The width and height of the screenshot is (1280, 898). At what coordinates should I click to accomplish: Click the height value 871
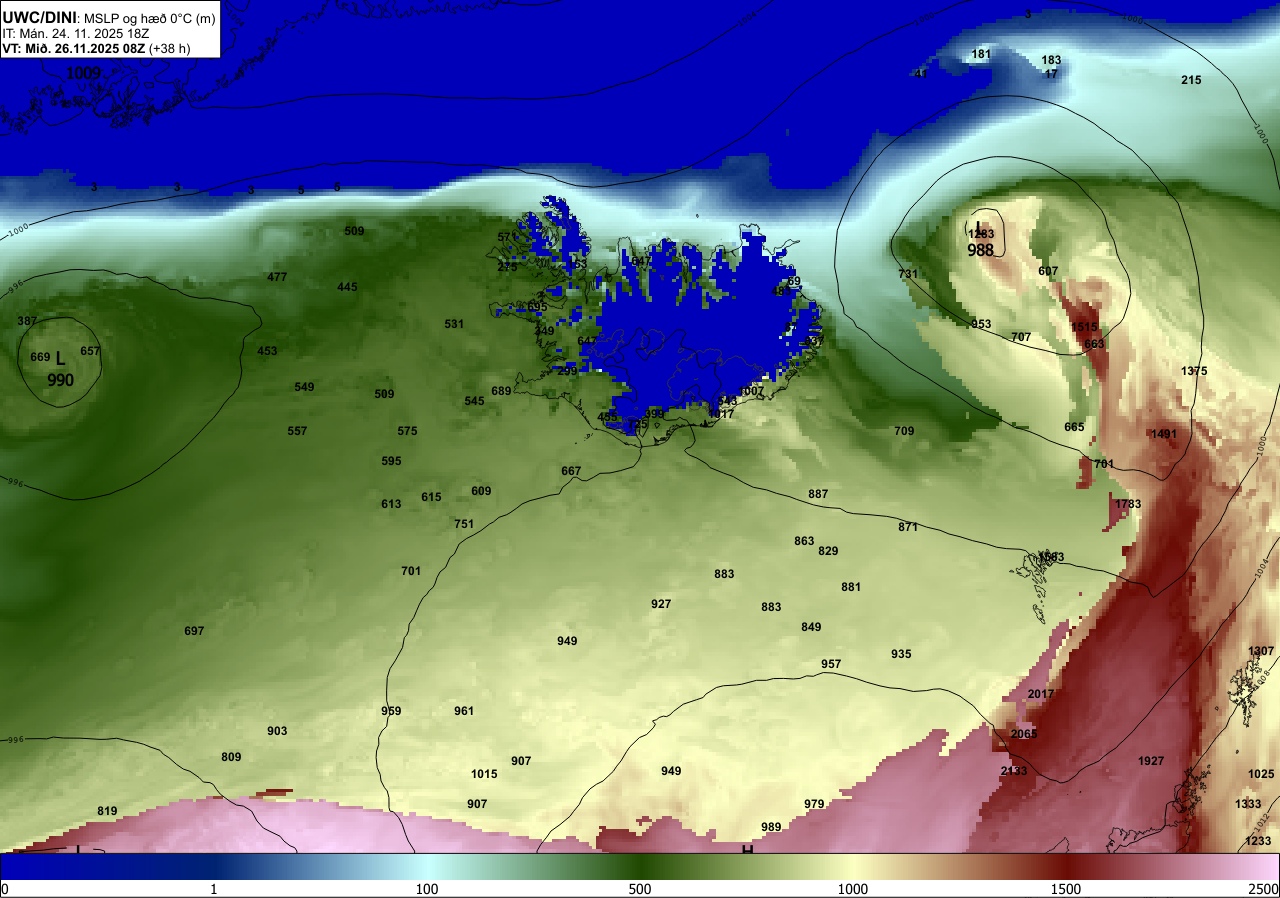coord(908,527)
